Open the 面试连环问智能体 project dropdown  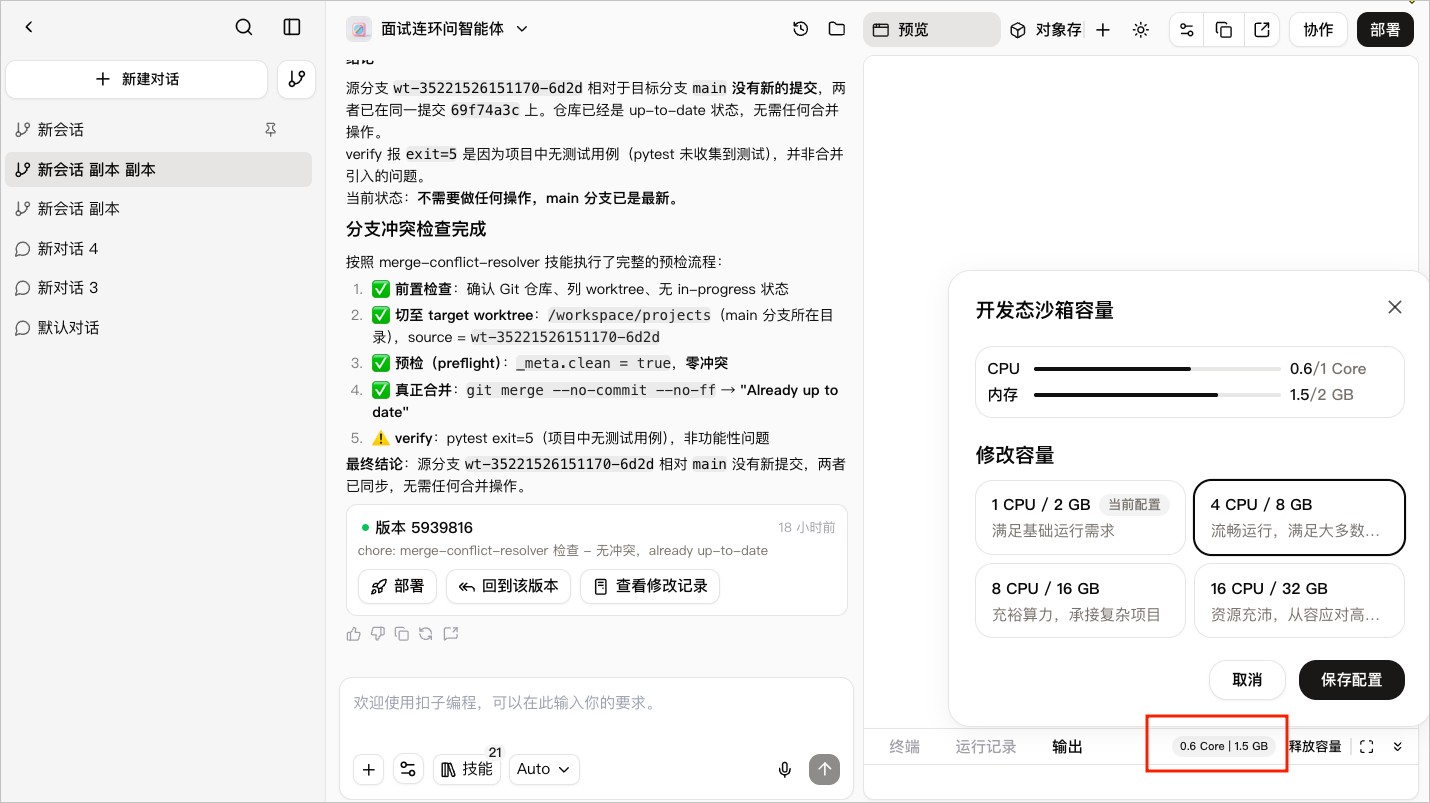point(454,29)
